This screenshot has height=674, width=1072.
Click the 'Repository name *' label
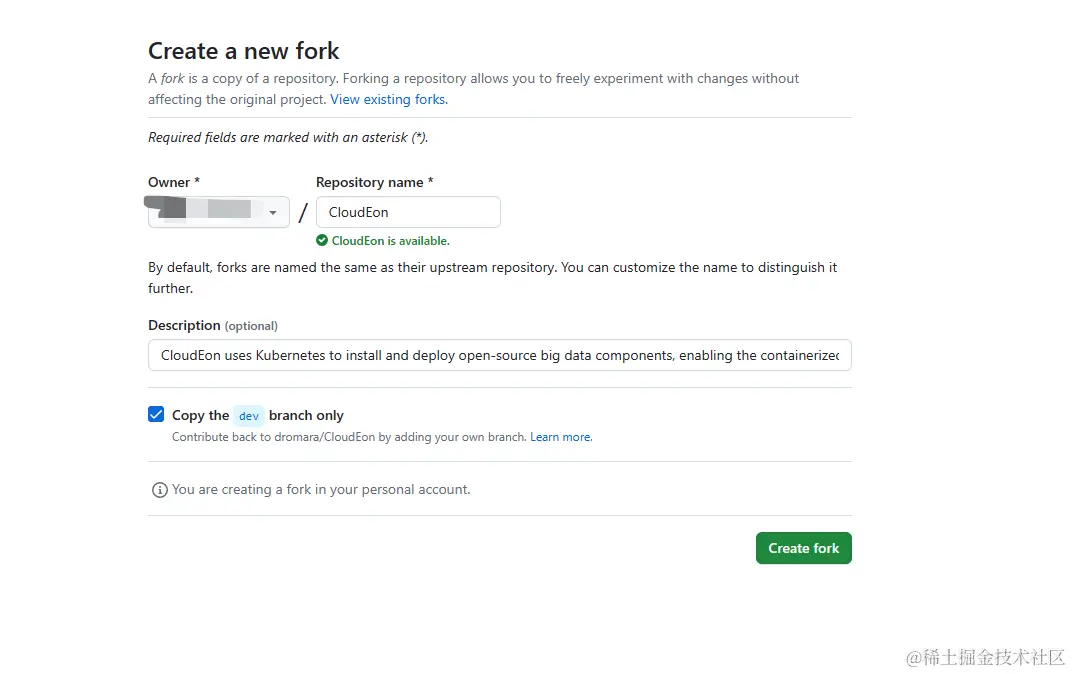coord(375,182)
